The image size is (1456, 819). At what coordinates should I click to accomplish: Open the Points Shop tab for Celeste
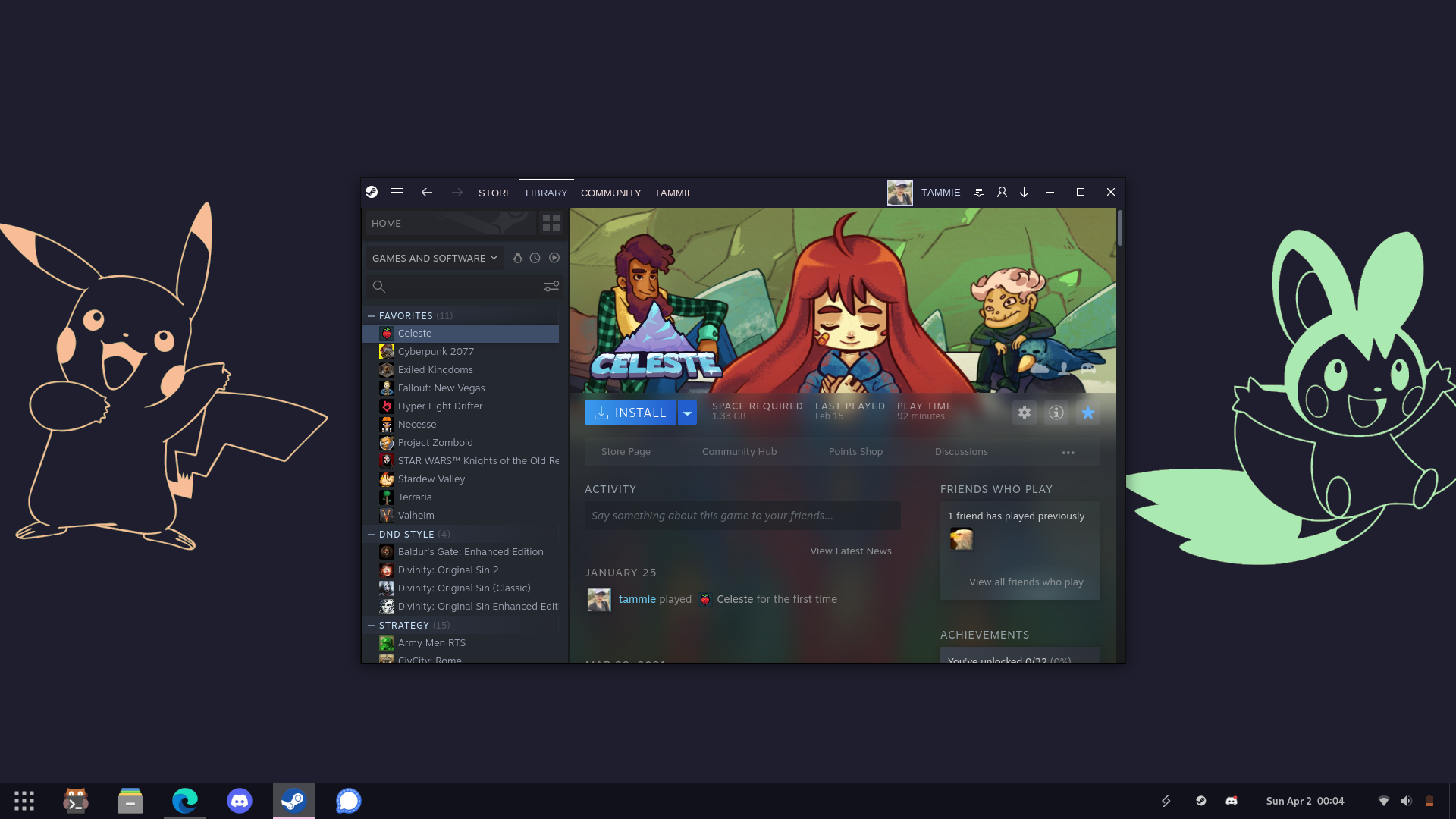855,451
